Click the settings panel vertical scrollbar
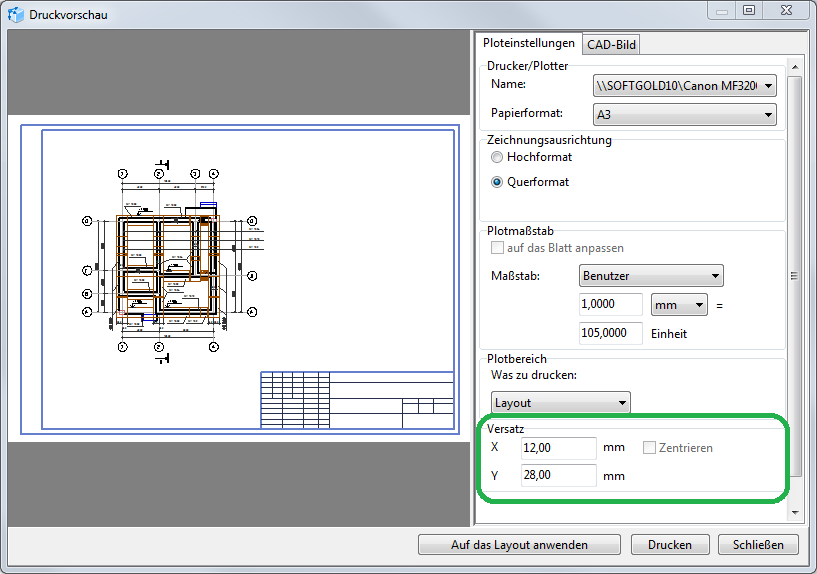Screen dimensions: 817x574 (x=795, y=277)
